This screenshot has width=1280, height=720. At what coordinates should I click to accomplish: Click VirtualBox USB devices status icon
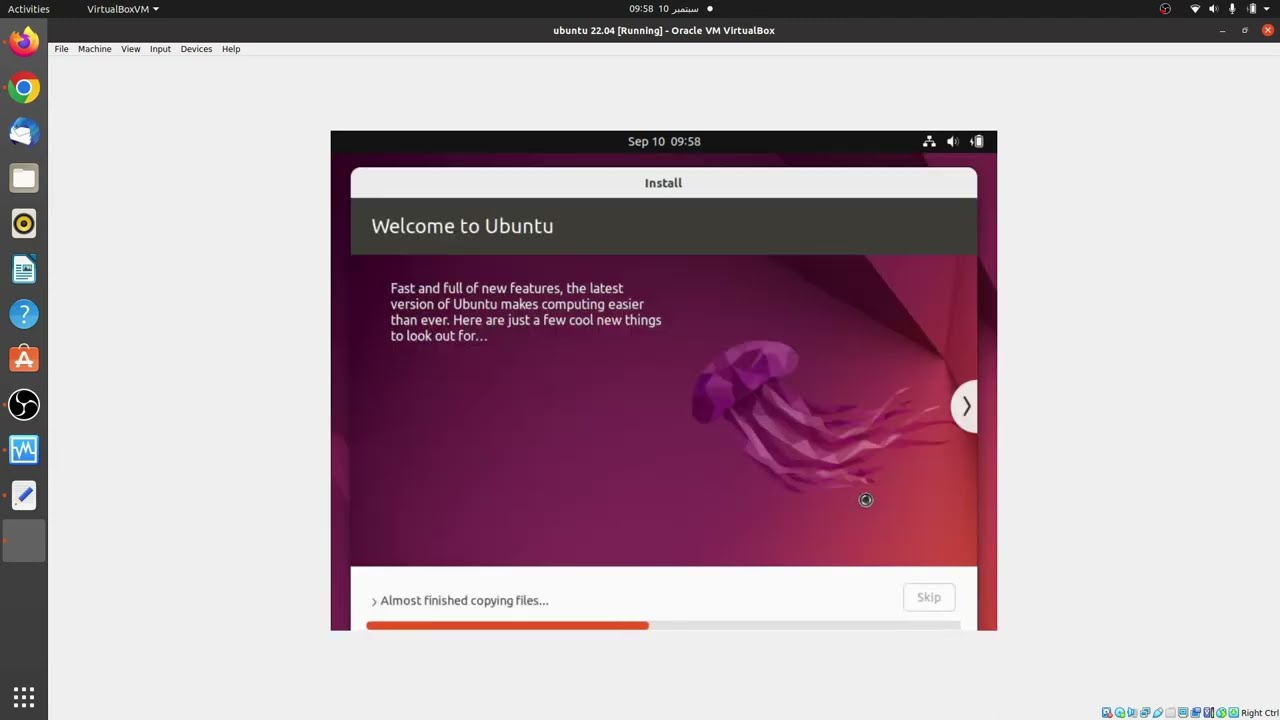pyautogui.click(x=1157, y=713)
